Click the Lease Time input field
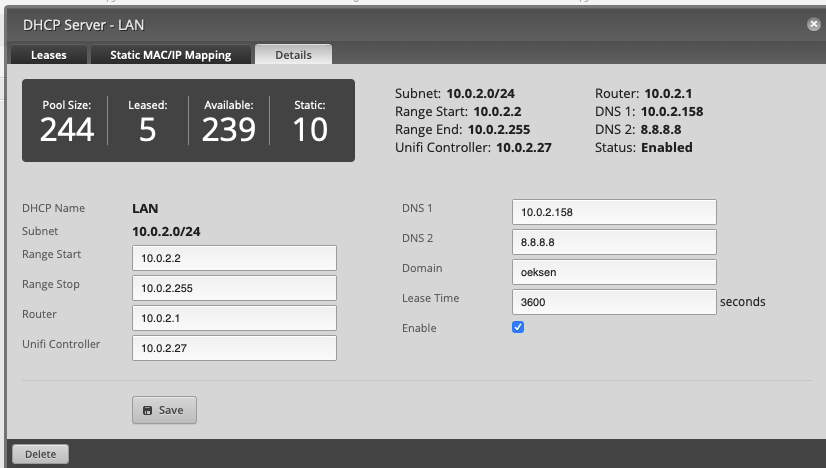 tap(614, 303)
